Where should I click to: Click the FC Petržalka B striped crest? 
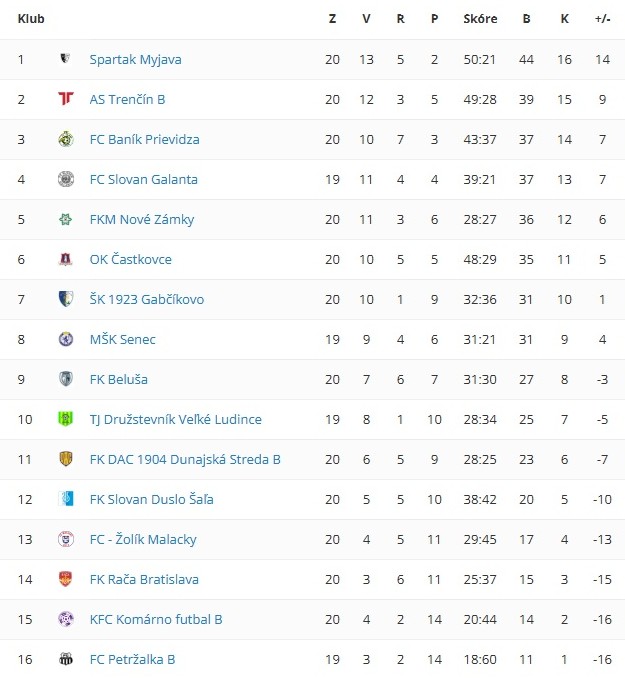click(66, 659)
